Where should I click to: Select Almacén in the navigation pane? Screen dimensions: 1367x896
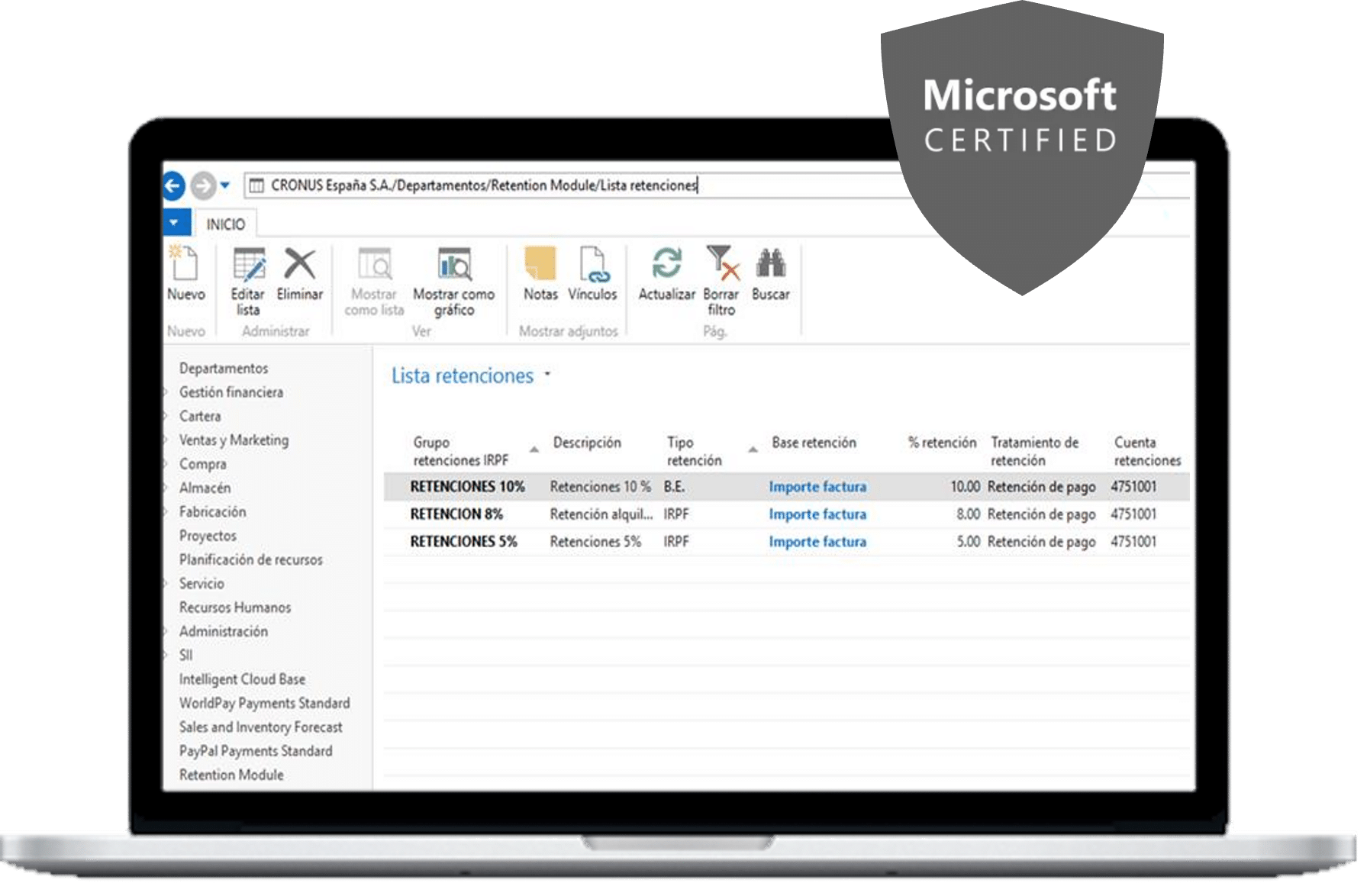tap(205, 488)
